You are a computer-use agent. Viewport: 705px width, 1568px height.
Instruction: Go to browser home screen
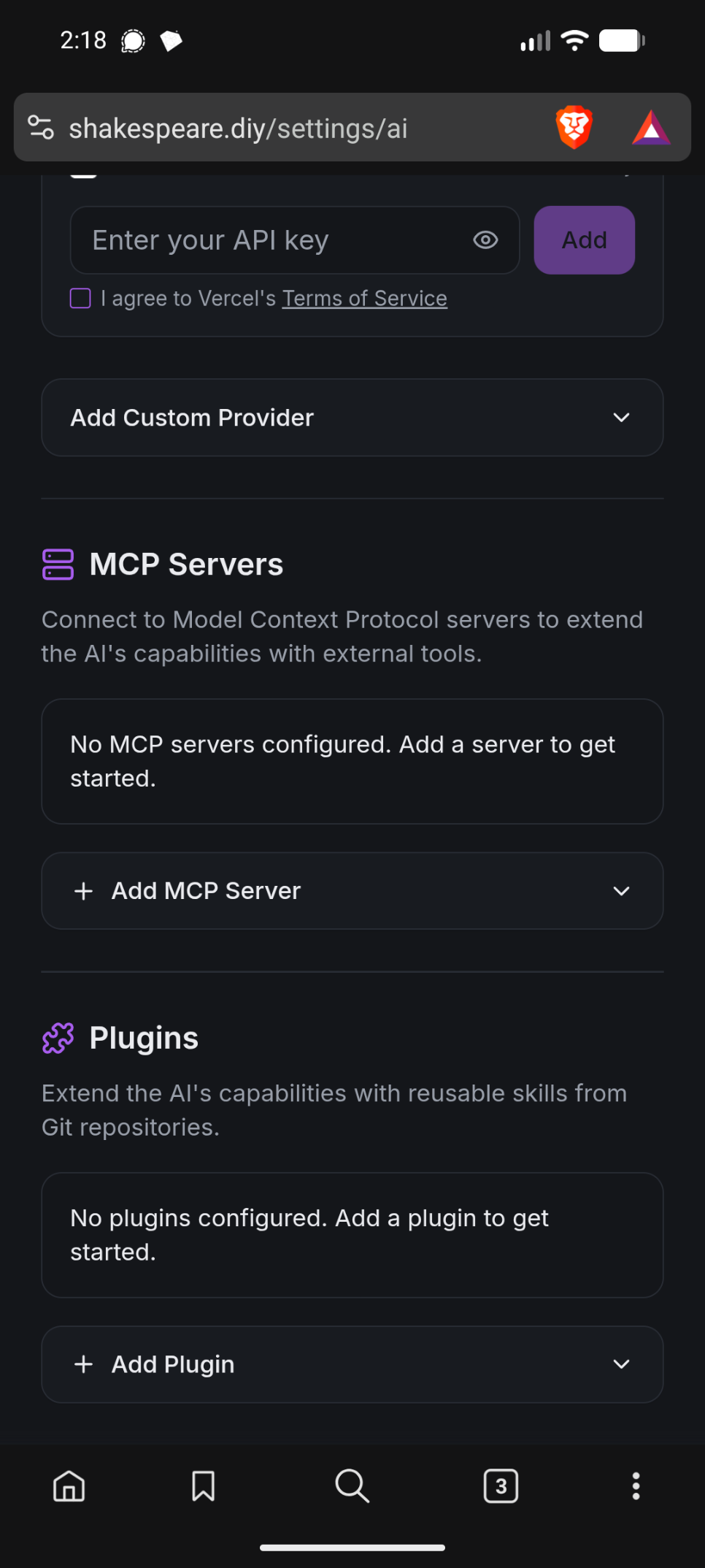(69, 1485)
